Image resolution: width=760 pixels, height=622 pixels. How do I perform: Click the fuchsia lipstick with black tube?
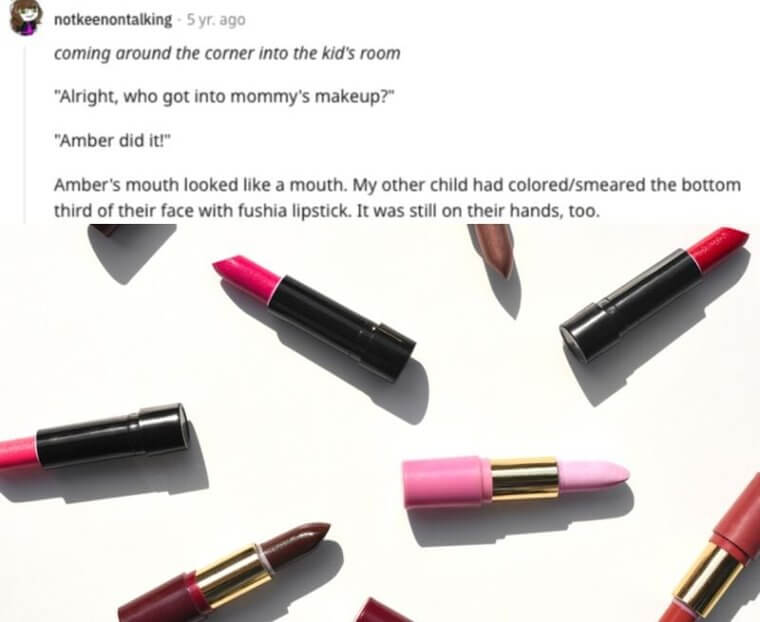point(314,316)
